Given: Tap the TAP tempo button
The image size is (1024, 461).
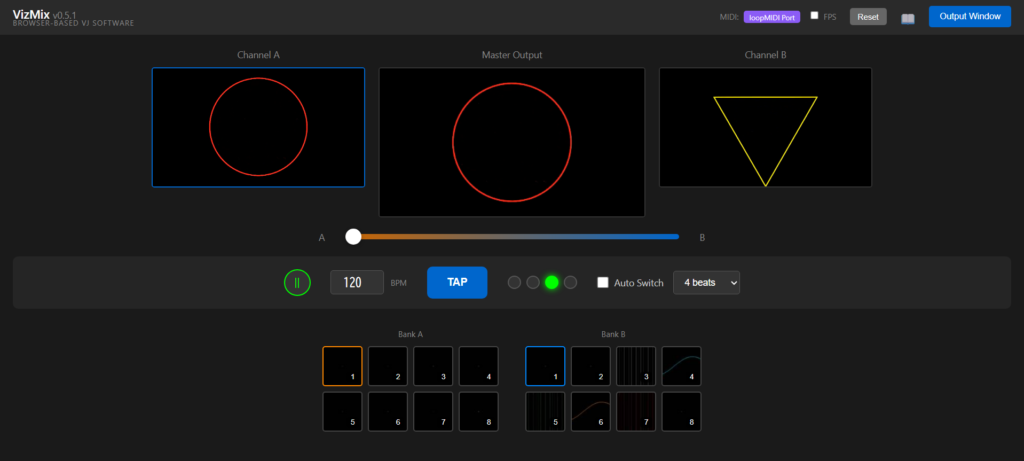Looking at the screenshot, I should 457,283.
